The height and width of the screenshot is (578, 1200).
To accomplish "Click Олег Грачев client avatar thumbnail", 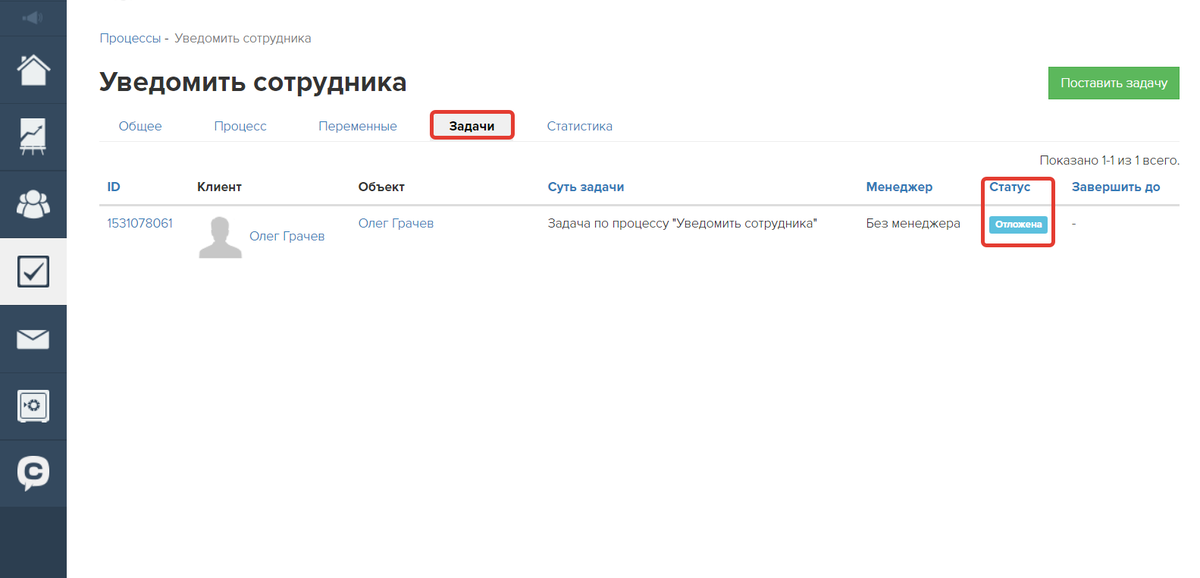I will (x=220, y=237).
